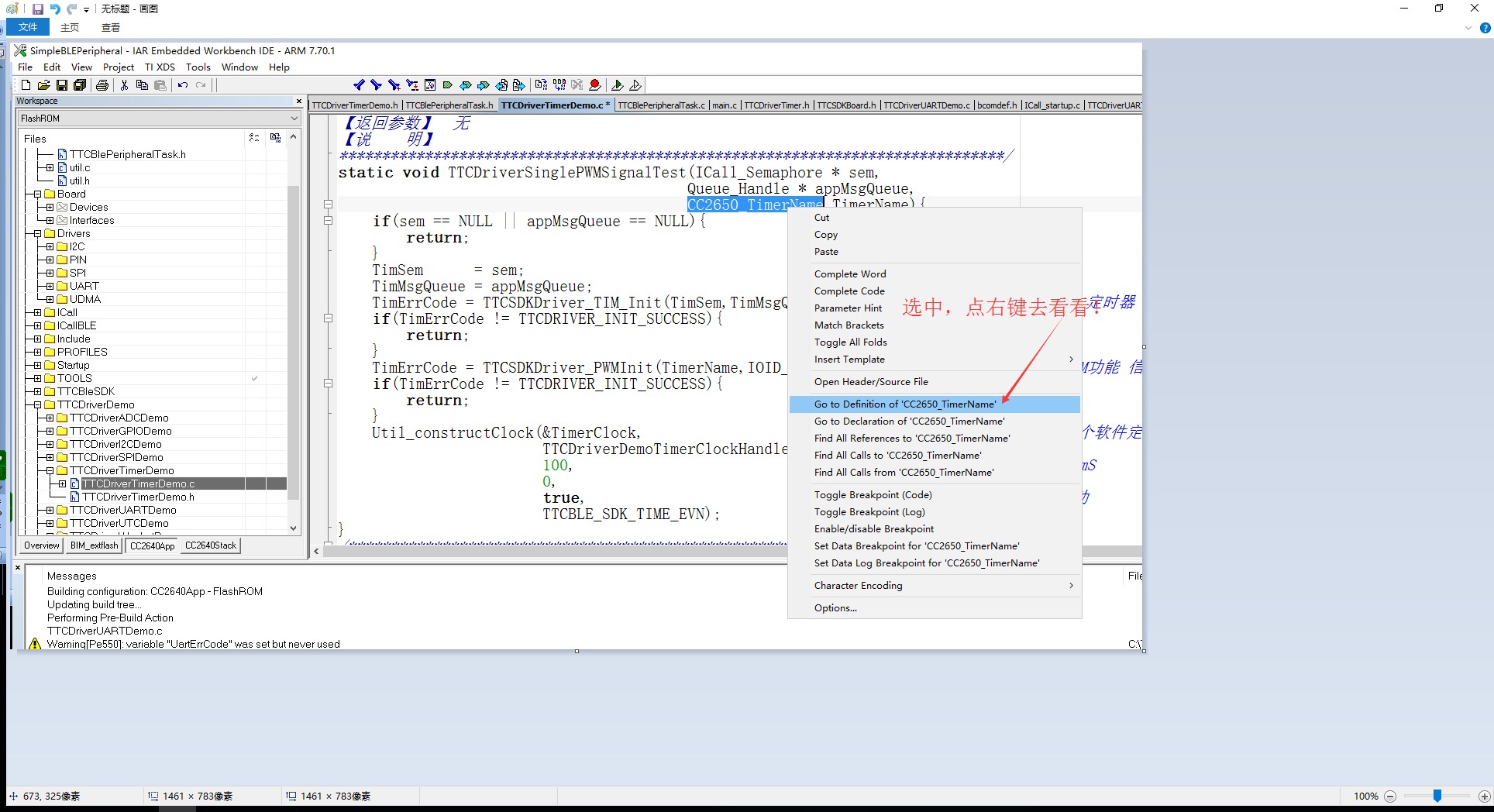Click the CC2640App workspace tab
Image resolution: width=1494 pixels, height=812 pixels.
click(x=153, y=546)
